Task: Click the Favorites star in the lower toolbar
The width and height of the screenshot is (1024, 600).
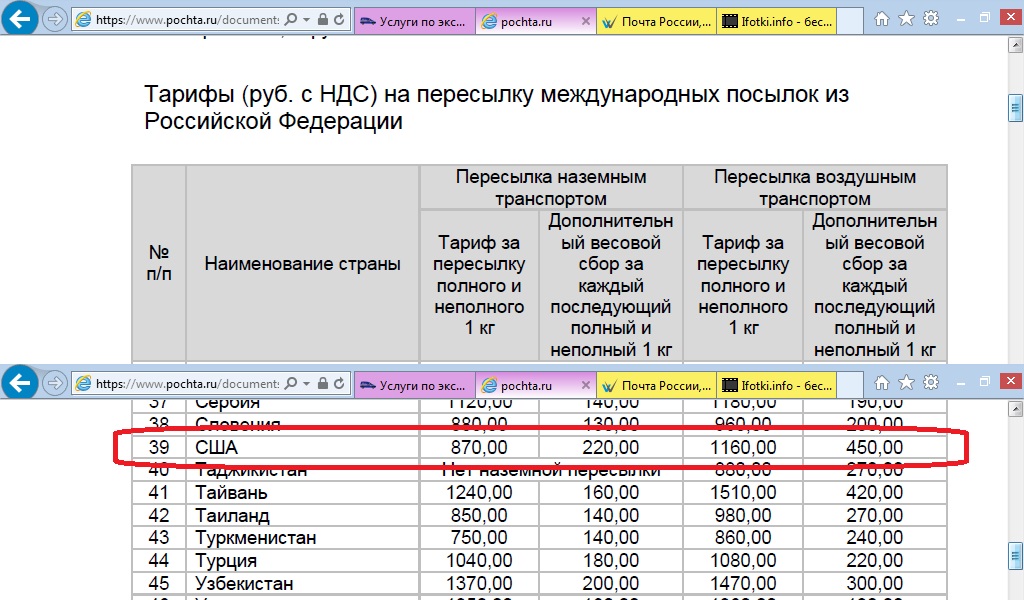Action: pyautogui.click(x=907, y=383)
